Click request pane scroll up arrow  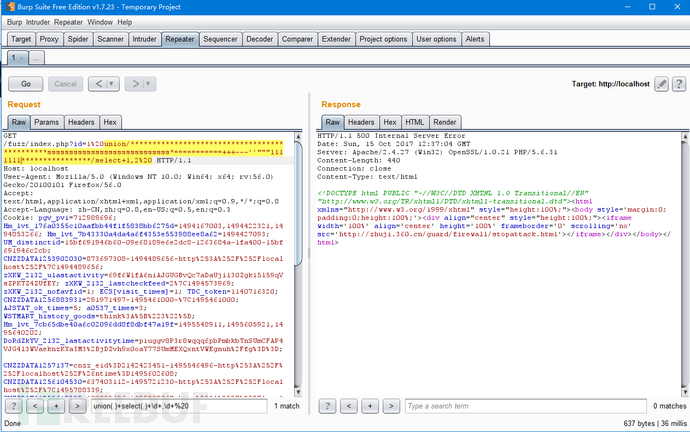point(298,137)
